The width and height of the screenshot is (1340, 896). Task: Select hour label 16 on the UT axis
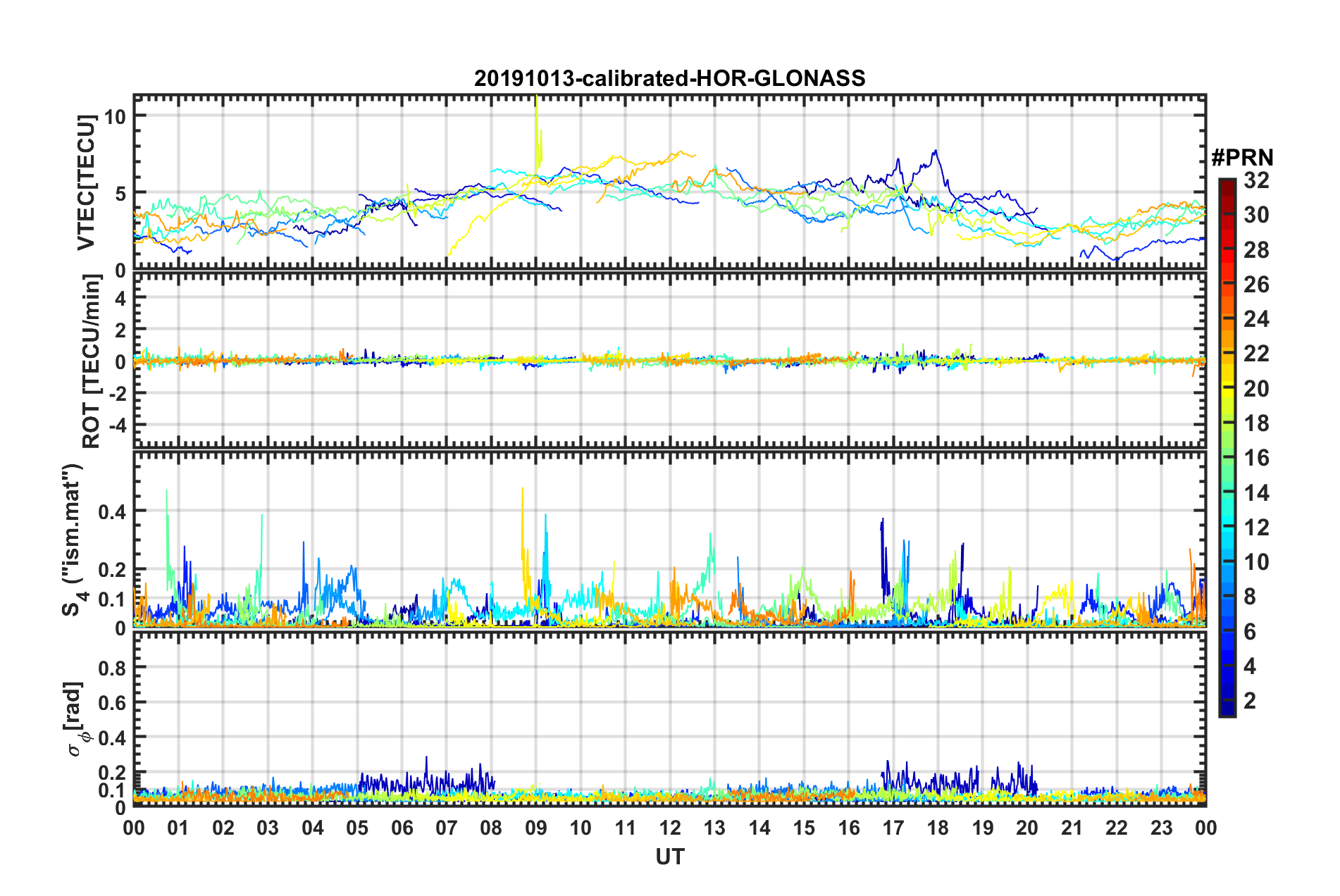click(849, 828)
